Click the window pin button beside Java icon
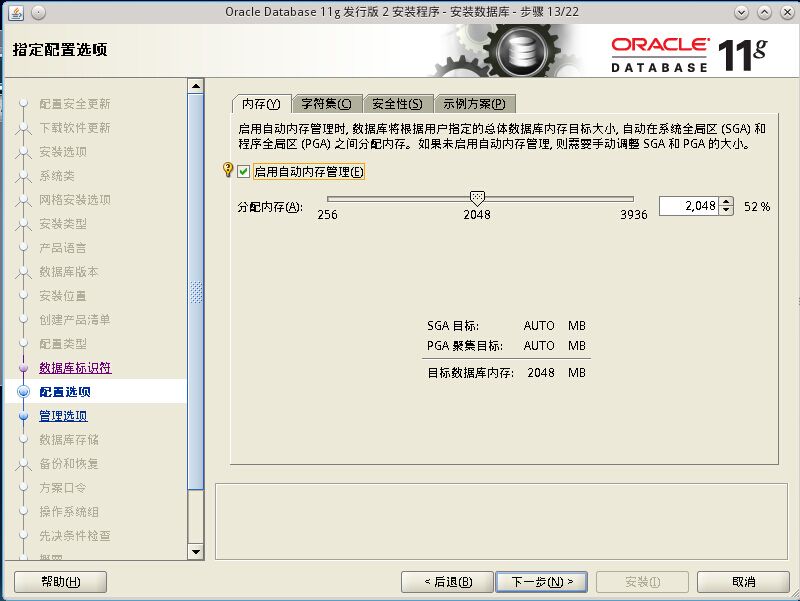800x601 pixels. (x=38, y=12)
